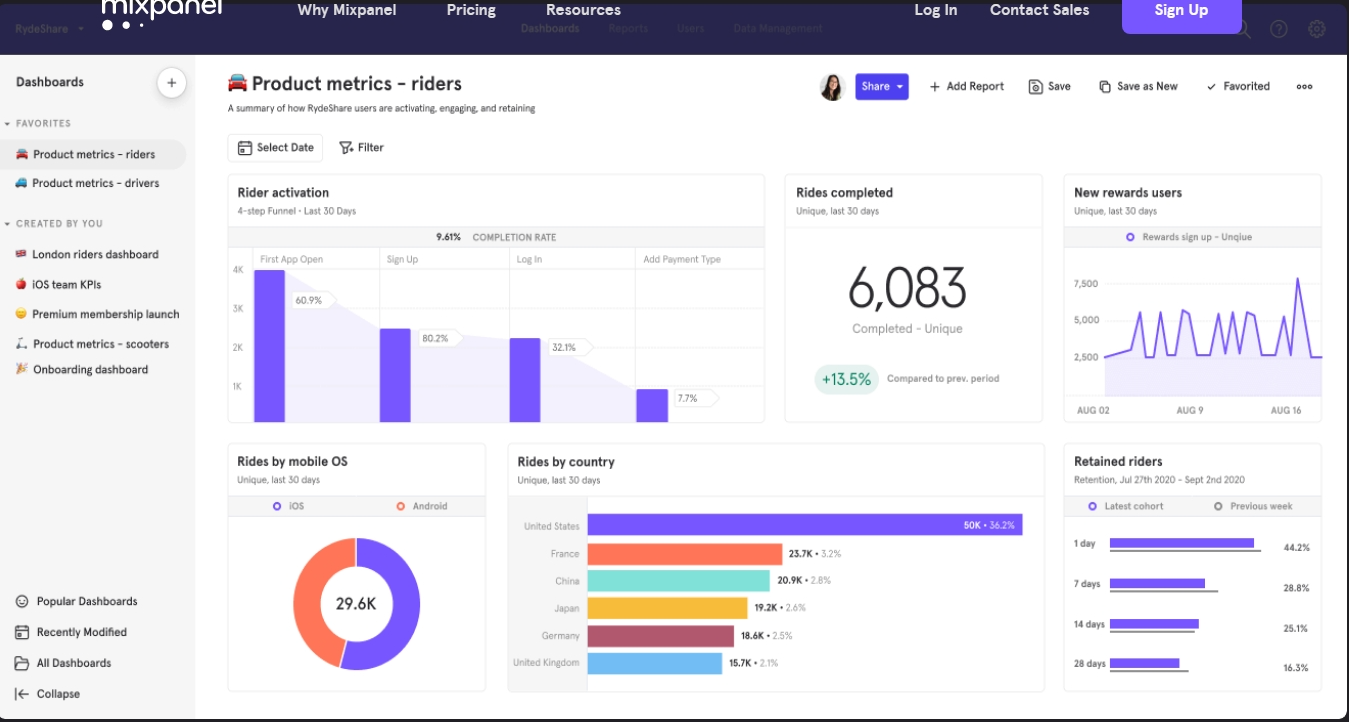This screenshot has width=1349, height=722.
Task: Click the Japan bar in country chart
Action: (668, 608)
